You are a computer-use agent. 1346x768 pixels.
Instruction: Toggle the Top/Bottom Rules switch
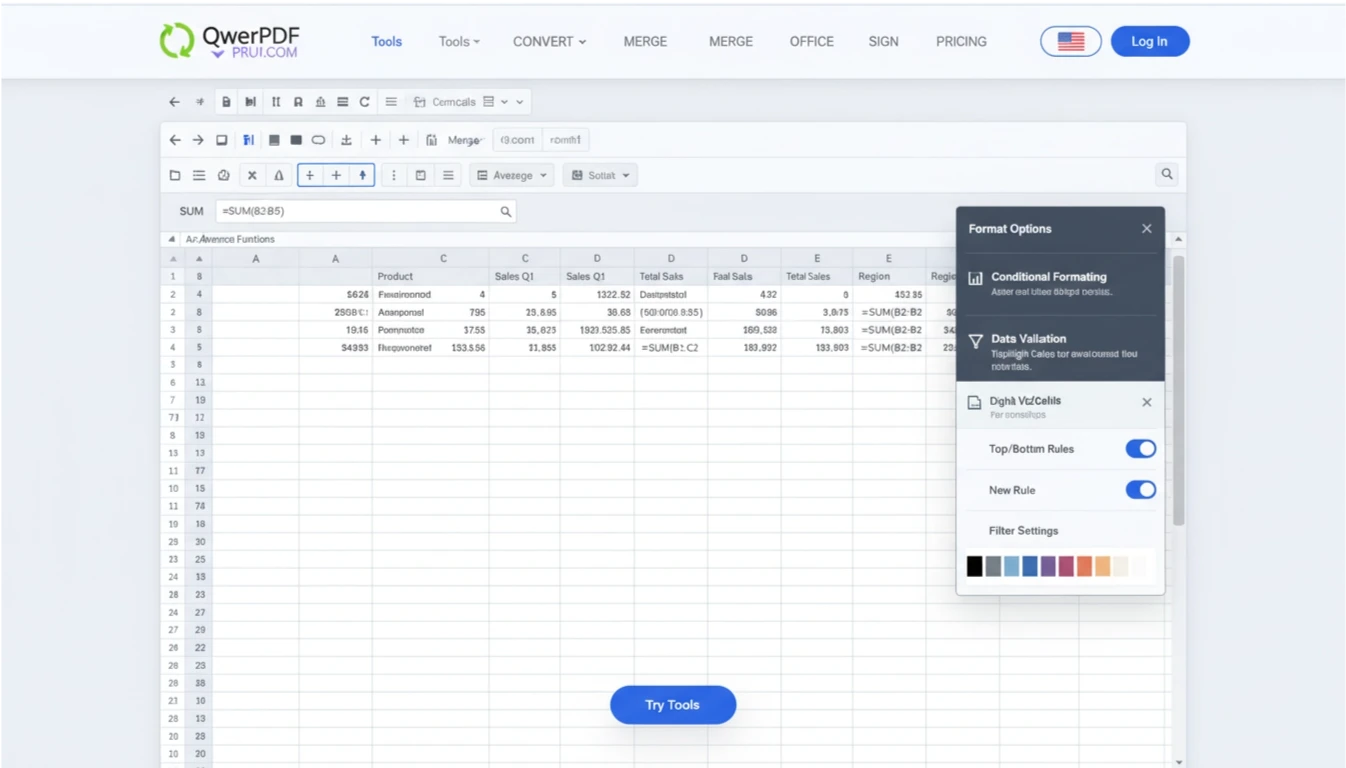tap(1141, 449)
